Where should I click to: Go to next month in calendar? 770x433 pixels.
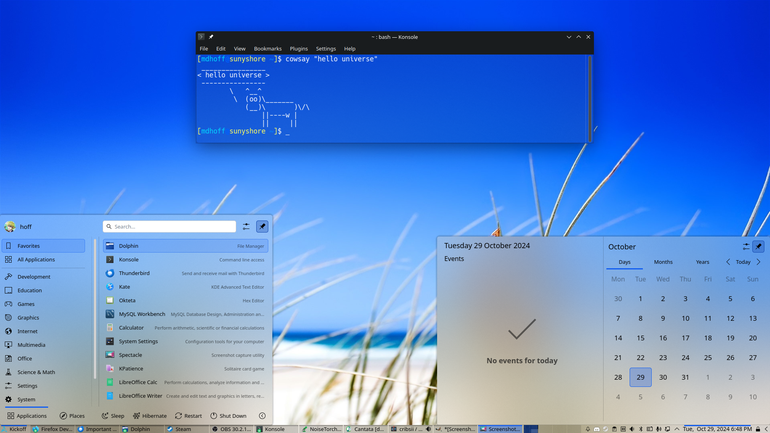tap(759, 262)
